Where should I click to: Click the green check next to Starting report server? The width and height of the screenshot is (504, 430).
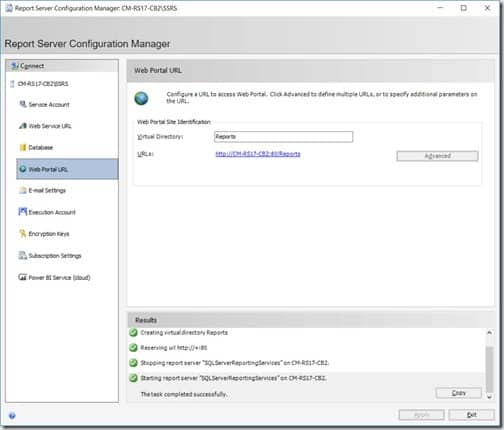(133, 378)
